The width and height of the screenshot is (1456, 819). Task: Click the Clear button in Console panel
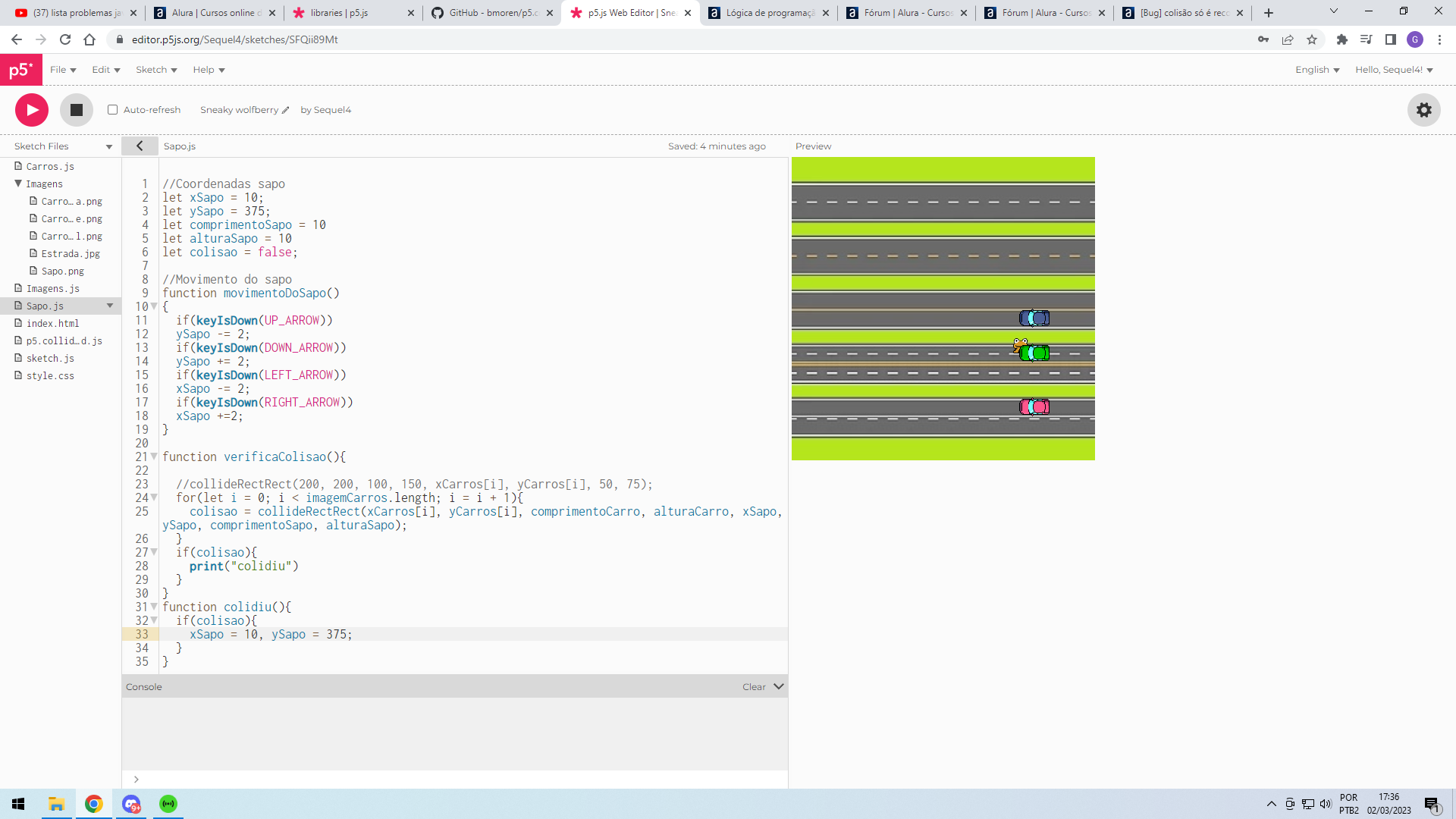[753, 686]
